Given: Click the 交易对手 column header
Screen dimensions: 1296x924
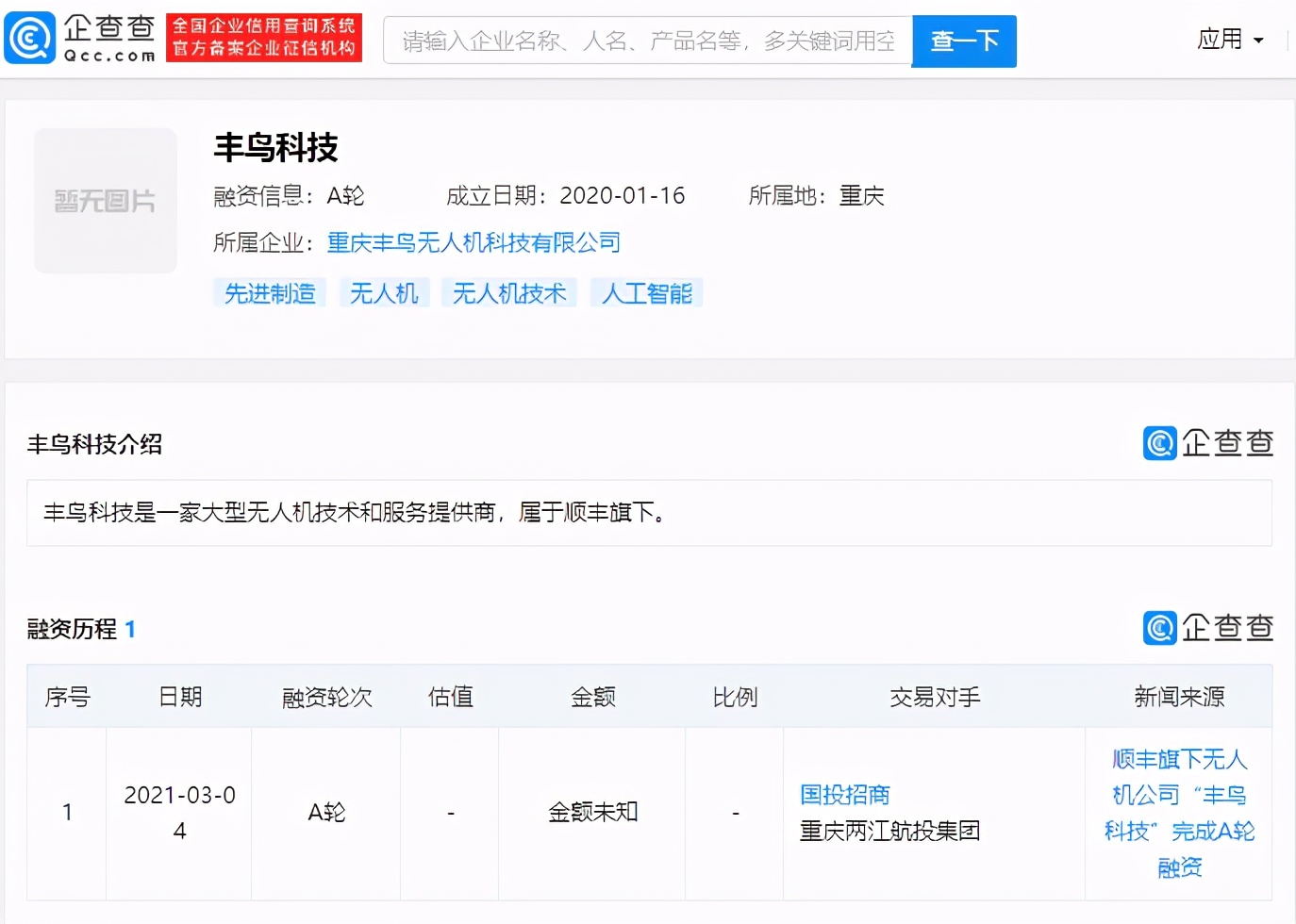Looking at the screenshot, I should click(x=935, y=697).
